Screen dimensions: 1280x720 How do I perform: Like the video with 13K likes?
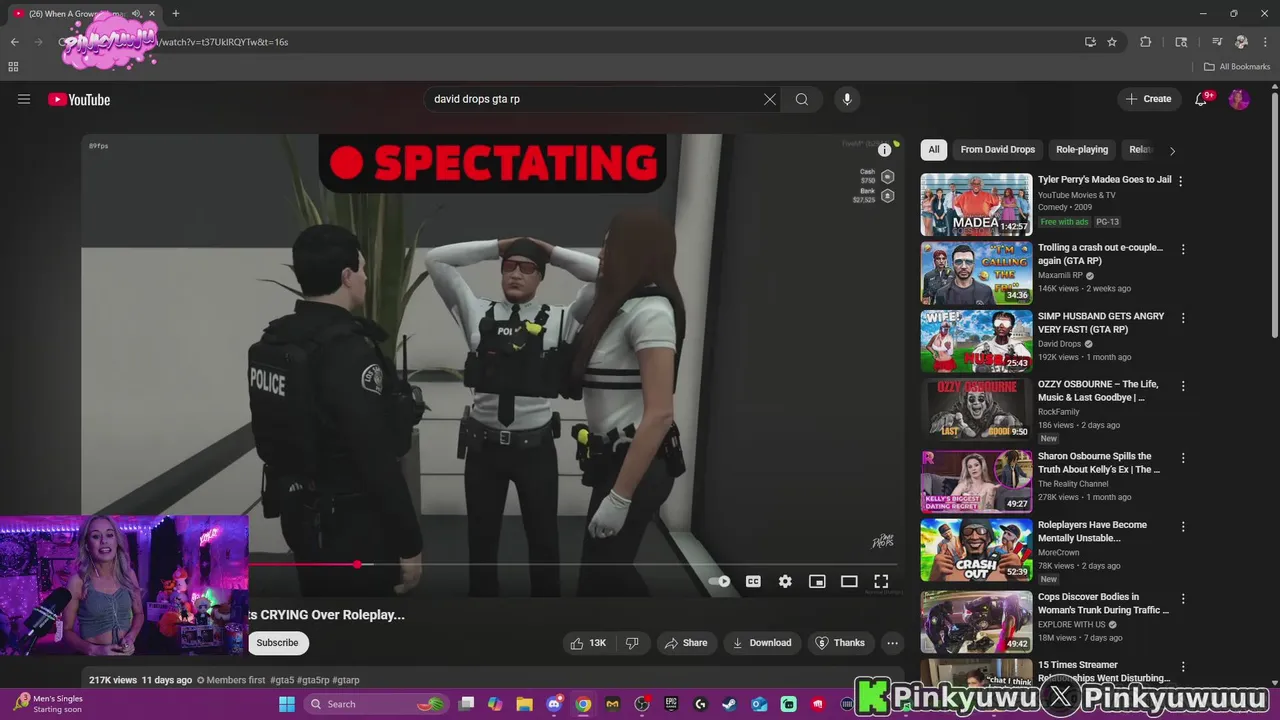589,643
